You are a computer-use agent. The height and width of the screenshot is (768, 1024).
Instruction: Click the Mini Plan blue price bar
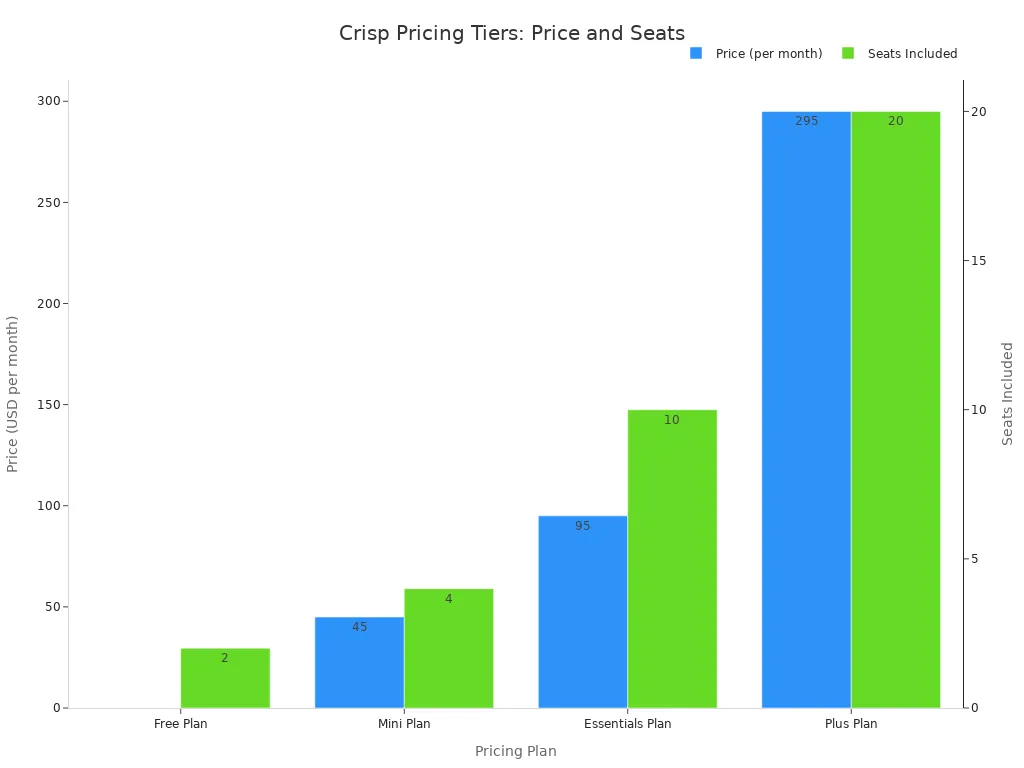359,665
